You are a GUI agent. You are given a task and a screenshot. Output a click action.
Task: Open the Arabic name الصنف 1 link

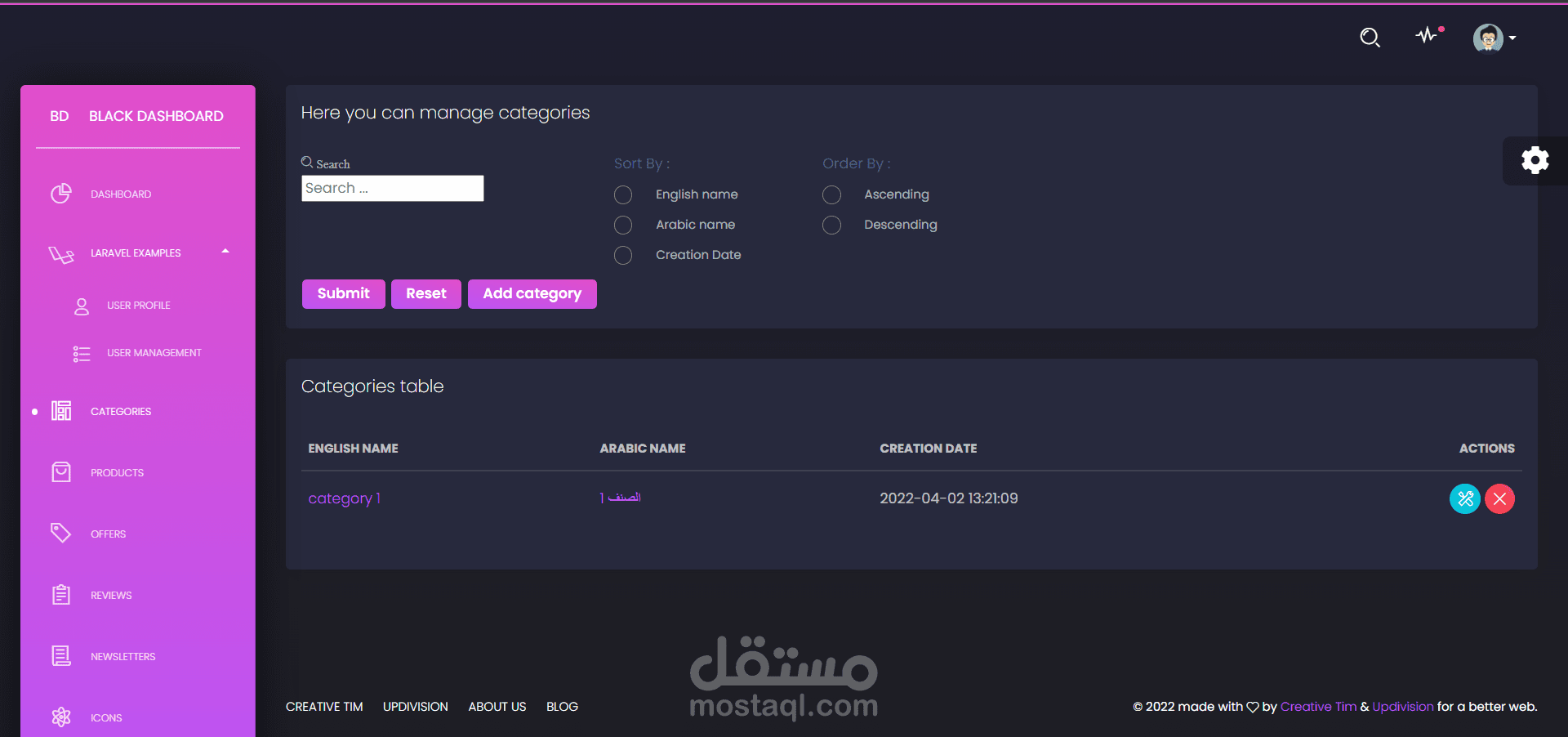pos(620,498)
